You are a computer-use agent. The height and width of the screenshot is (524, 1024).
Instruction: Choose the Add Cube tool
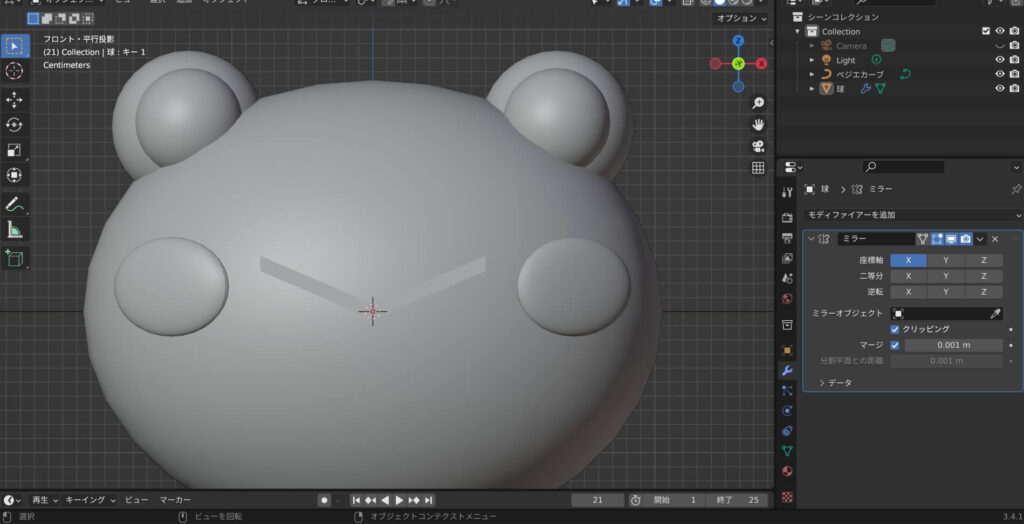tap(15, 259)
